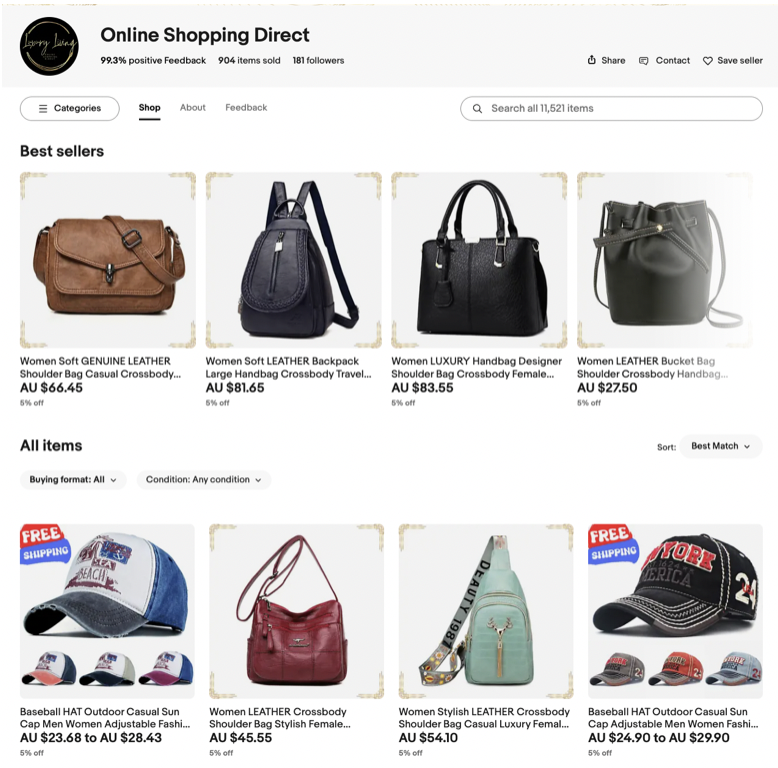Open the red leather crossbody bag image
The height and width of the screenshot is (768, 778).
pos(296,611)
